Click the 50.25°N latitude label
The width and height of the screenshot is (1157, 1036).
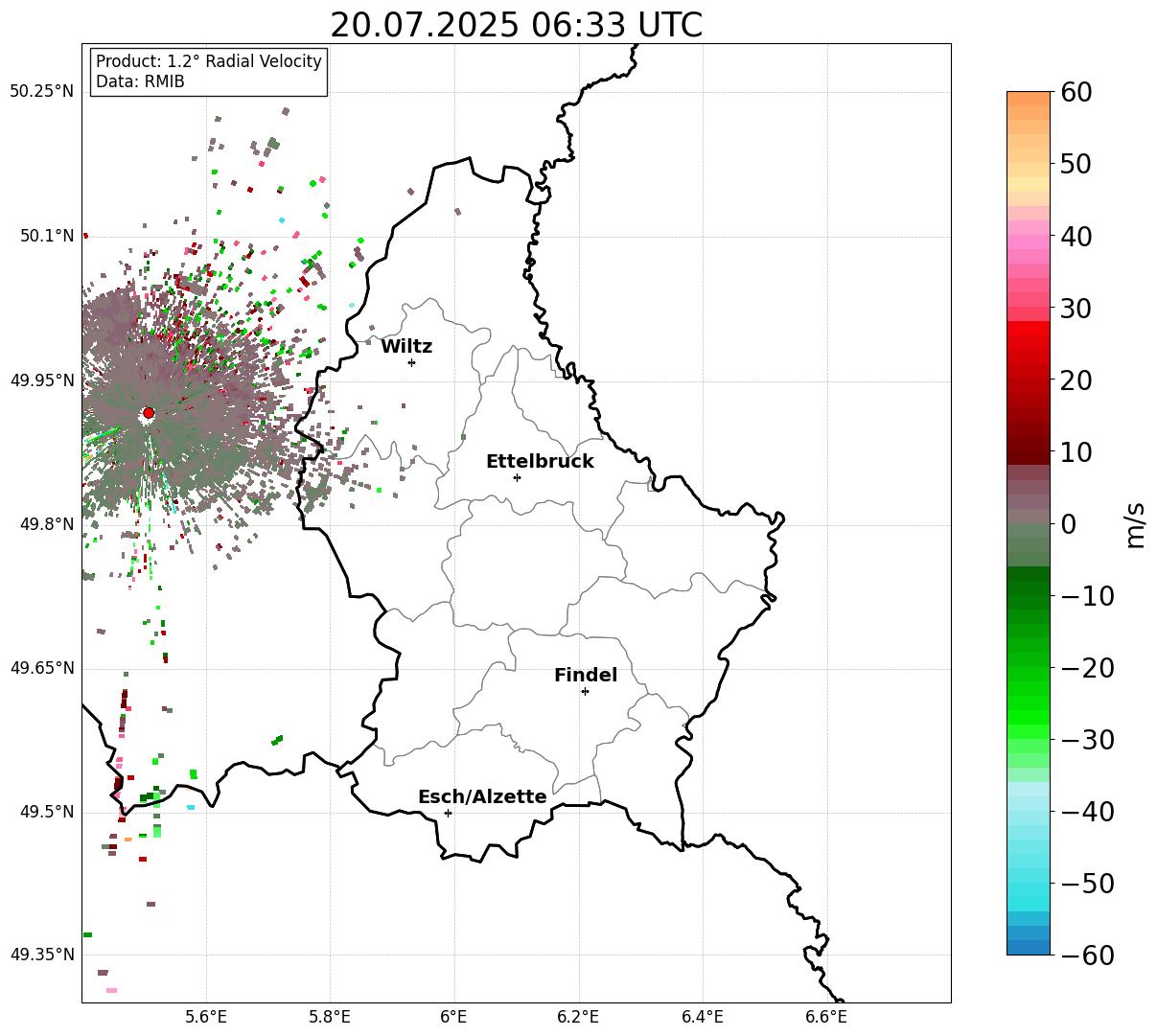coord(42,92)
